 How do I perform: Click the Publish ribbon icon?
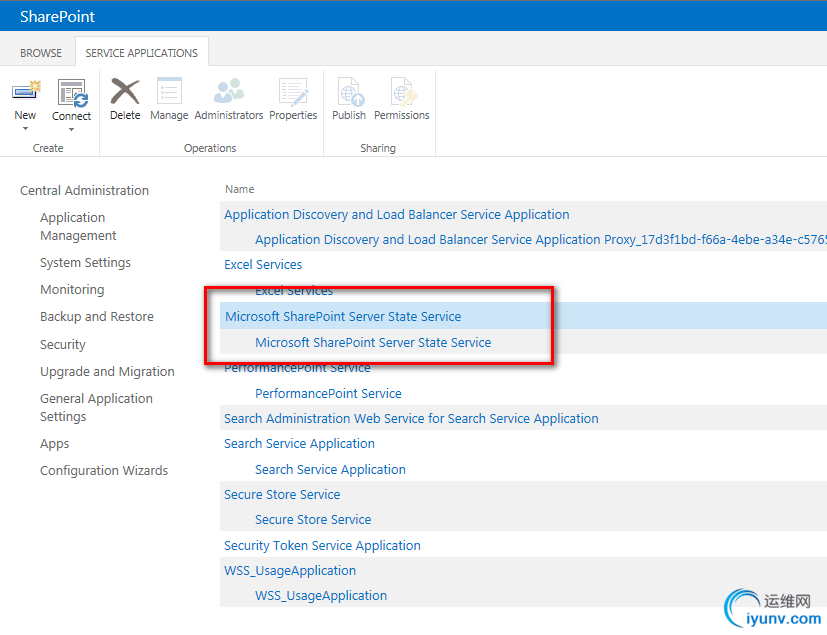point(349,93)
